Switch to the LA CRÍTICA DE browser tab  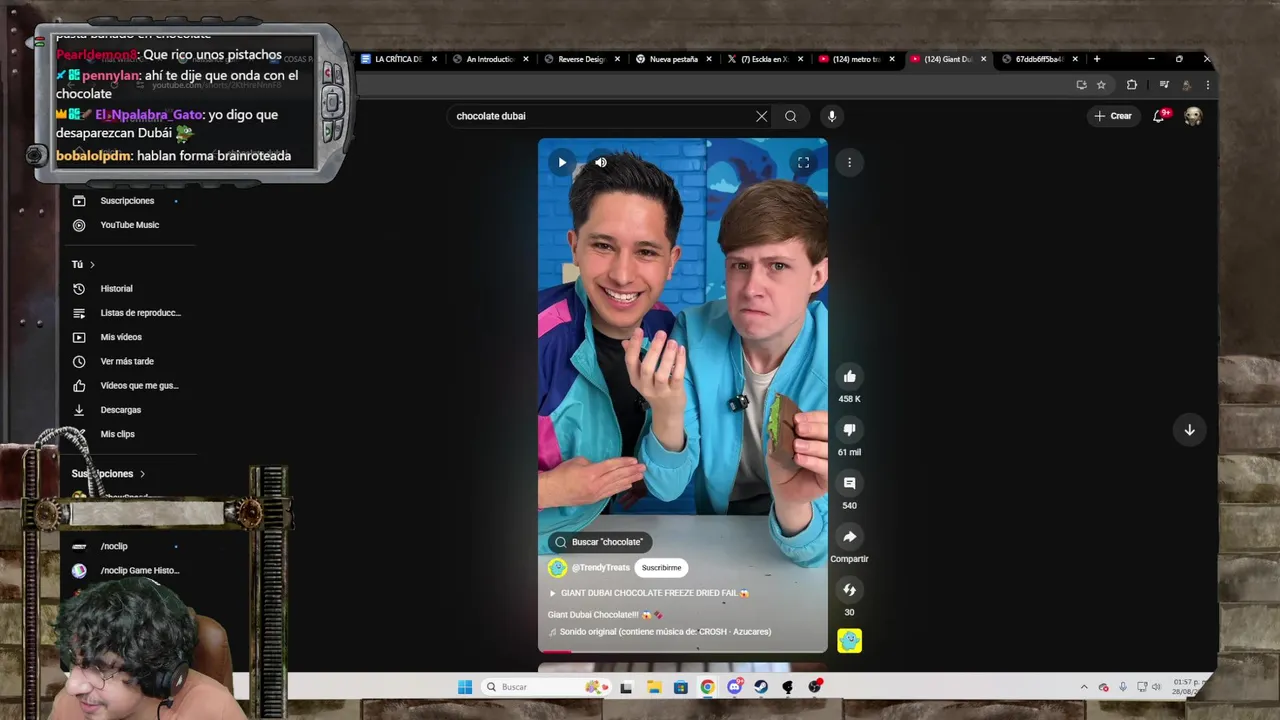398,59
